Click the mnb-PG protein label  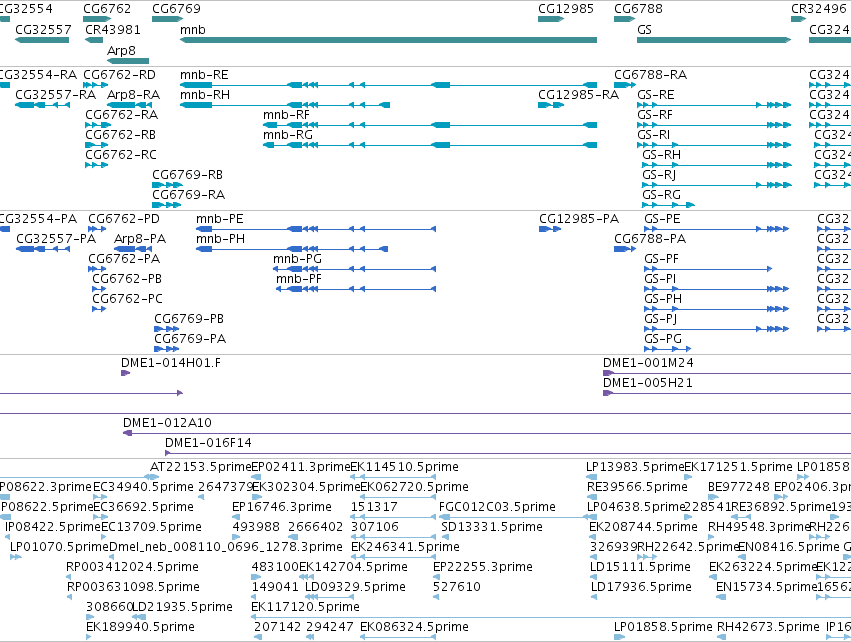297,259
